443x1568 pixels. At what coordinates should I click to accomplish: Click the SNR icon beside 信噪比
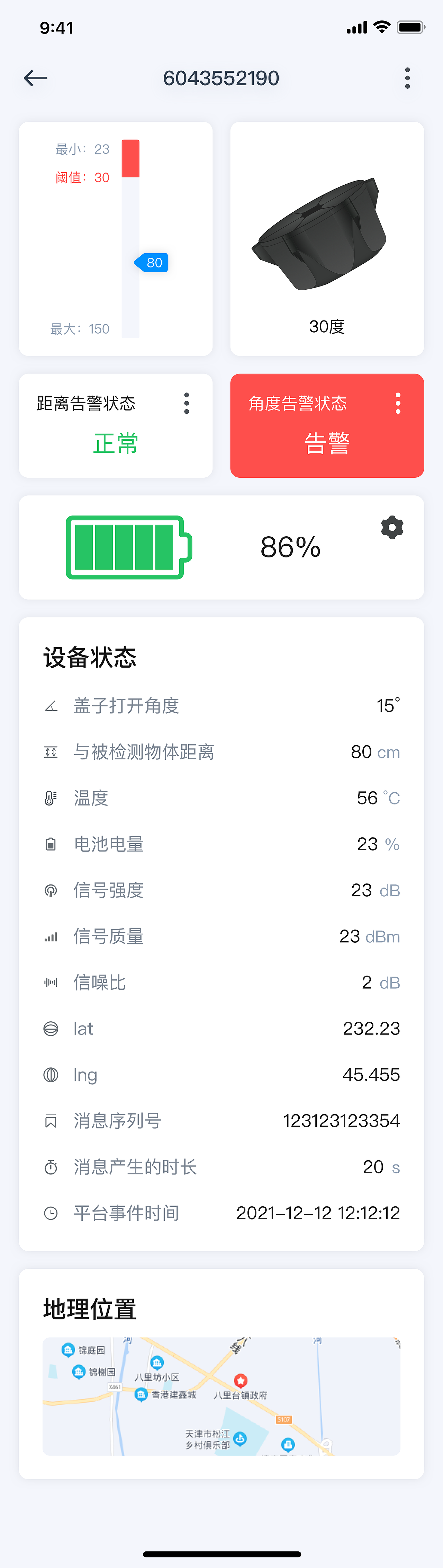pyautogui.click(x=51, y=982)
